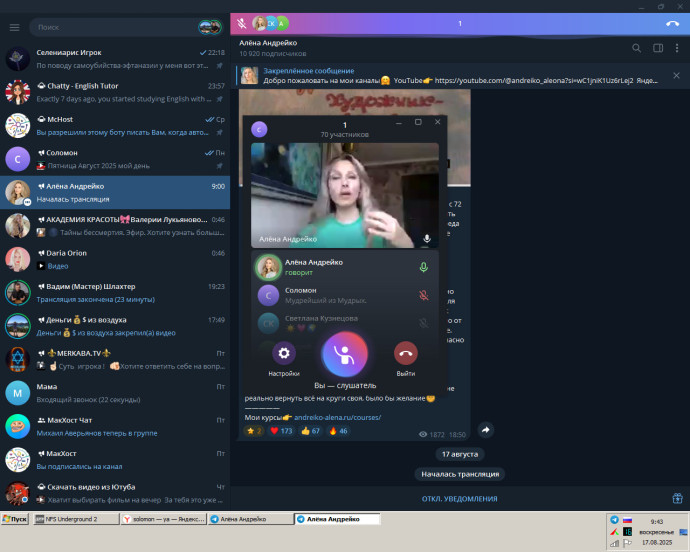This screenshot has height=552, width=690.
Task: Open the МакХост channel
Action: (115, 460)
